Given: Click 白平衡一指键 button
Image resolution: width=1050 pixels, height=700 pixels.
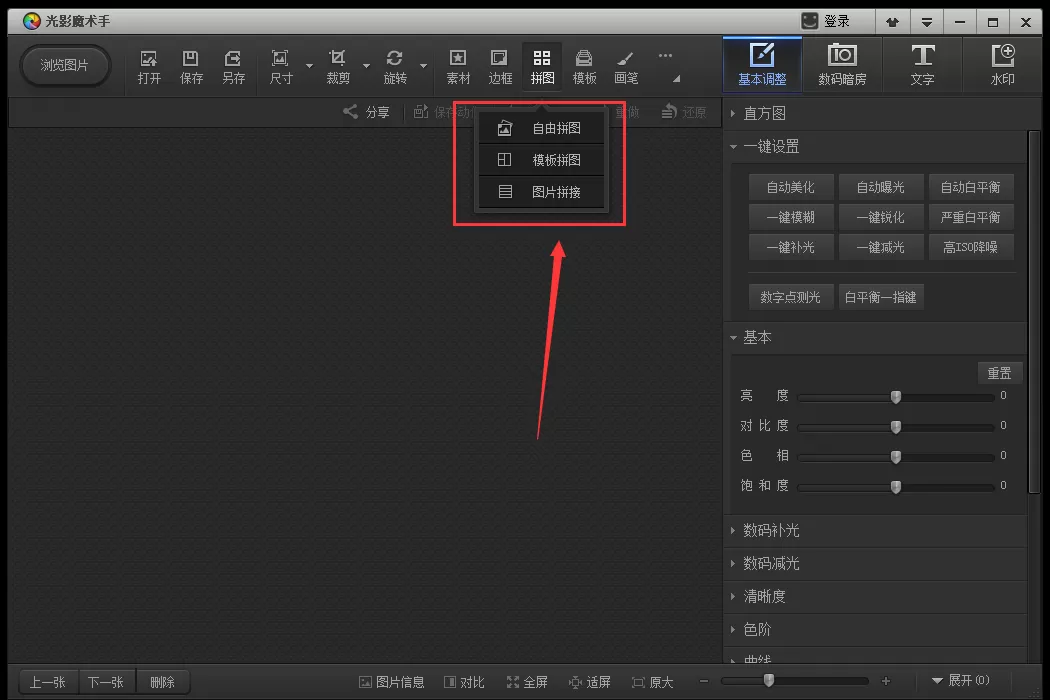Looking at the screenshot, I should [881, 297].
